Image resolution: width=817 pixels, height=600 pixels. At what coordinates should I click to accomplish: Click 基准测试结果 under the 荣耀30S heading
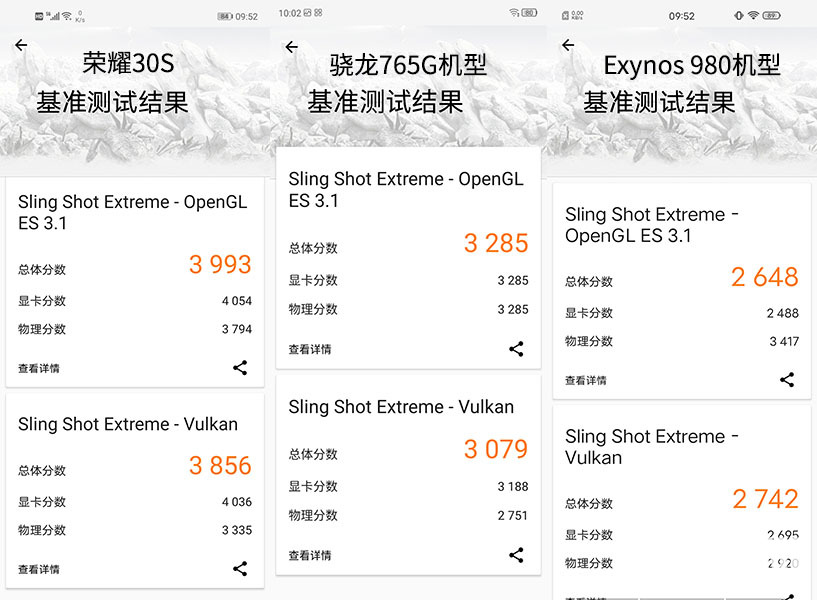click(112, 102)
